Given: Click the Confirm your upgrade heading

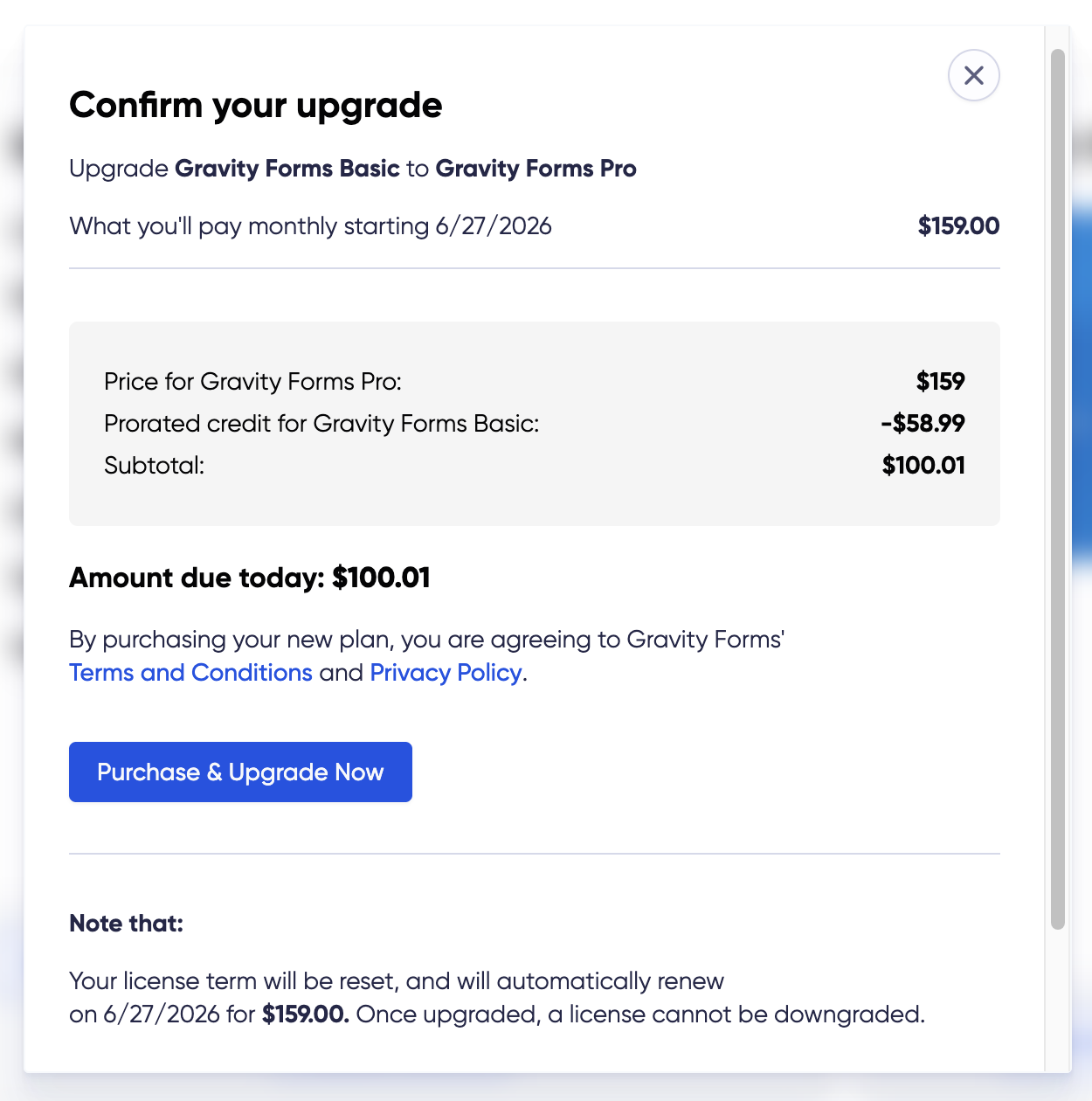Looking at the screenshot, I should point(255,106).
